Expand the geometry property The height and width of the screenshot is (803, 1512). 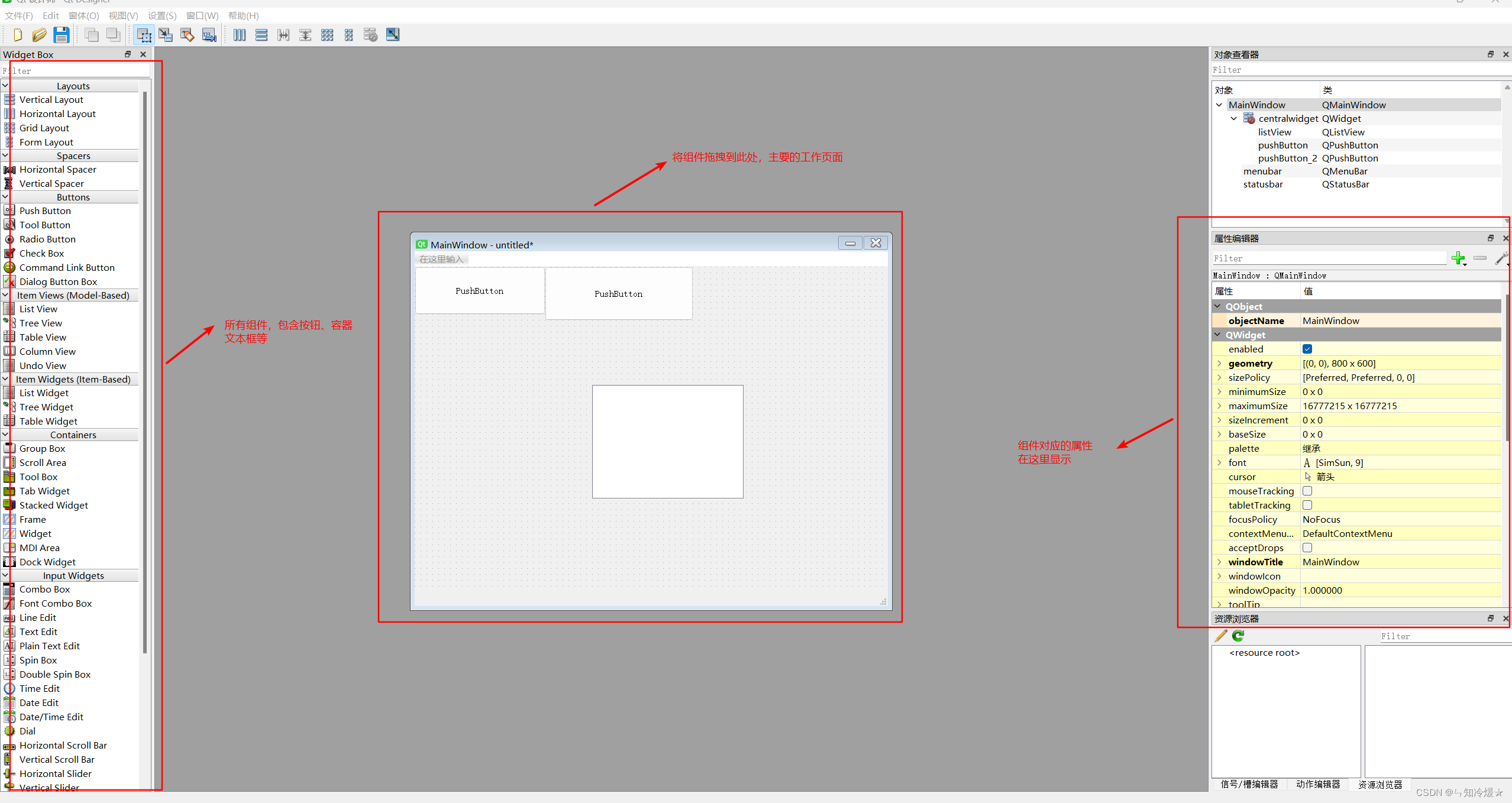(1219, 363)
